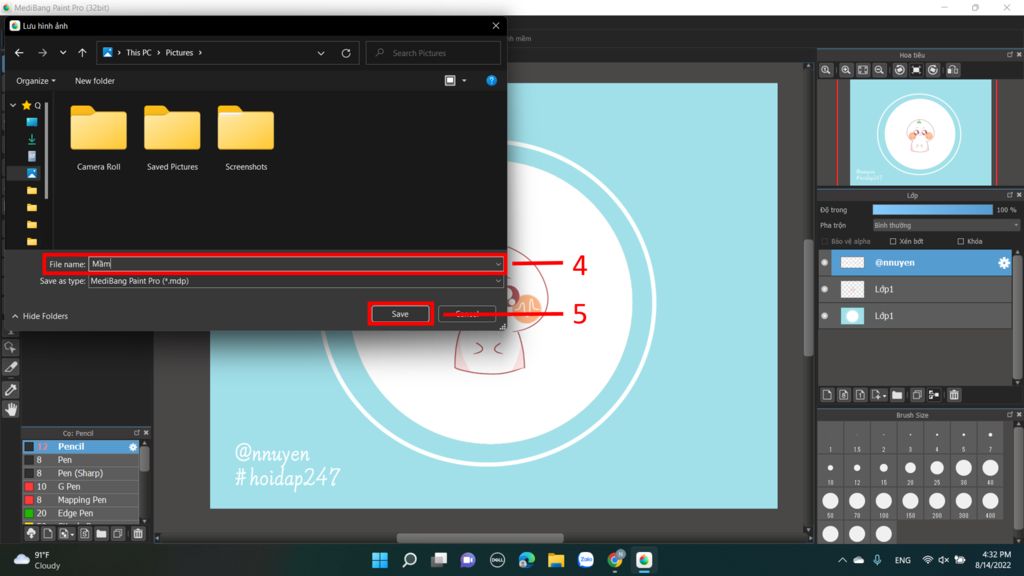Zoom out on the navigator preview
This screenshot has height=576, width=1024.
point(879,70)
